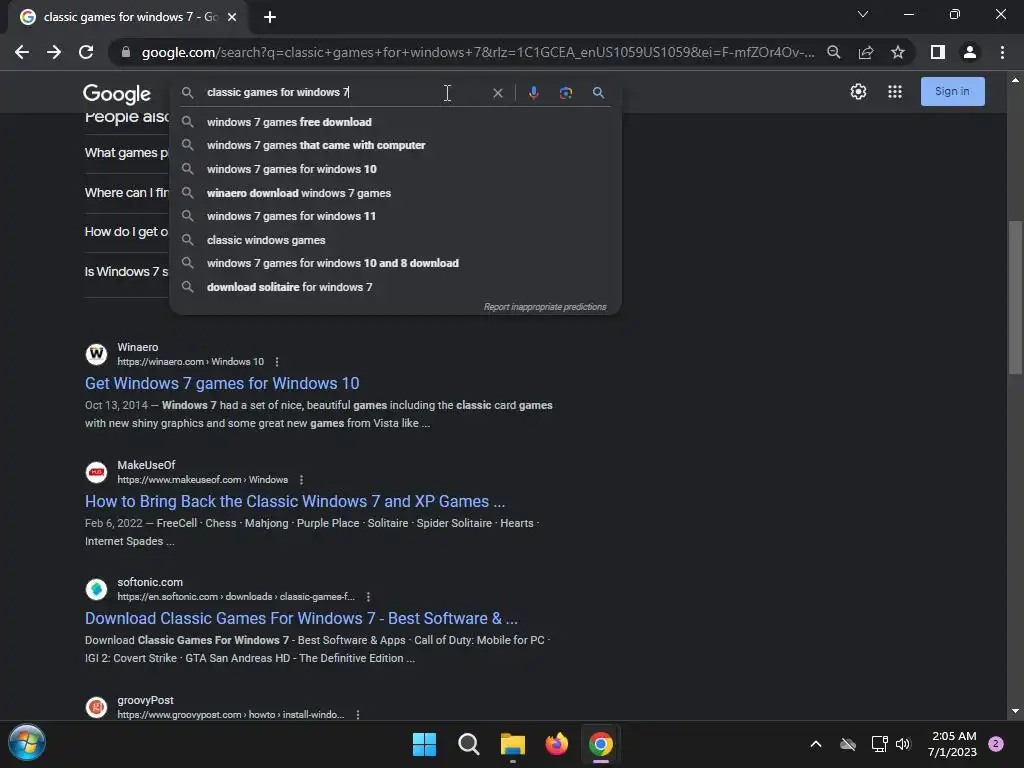Screen dimensions: 1024x768
Task: Click the scrollbar down arrow
Action: pos(1015,711)
